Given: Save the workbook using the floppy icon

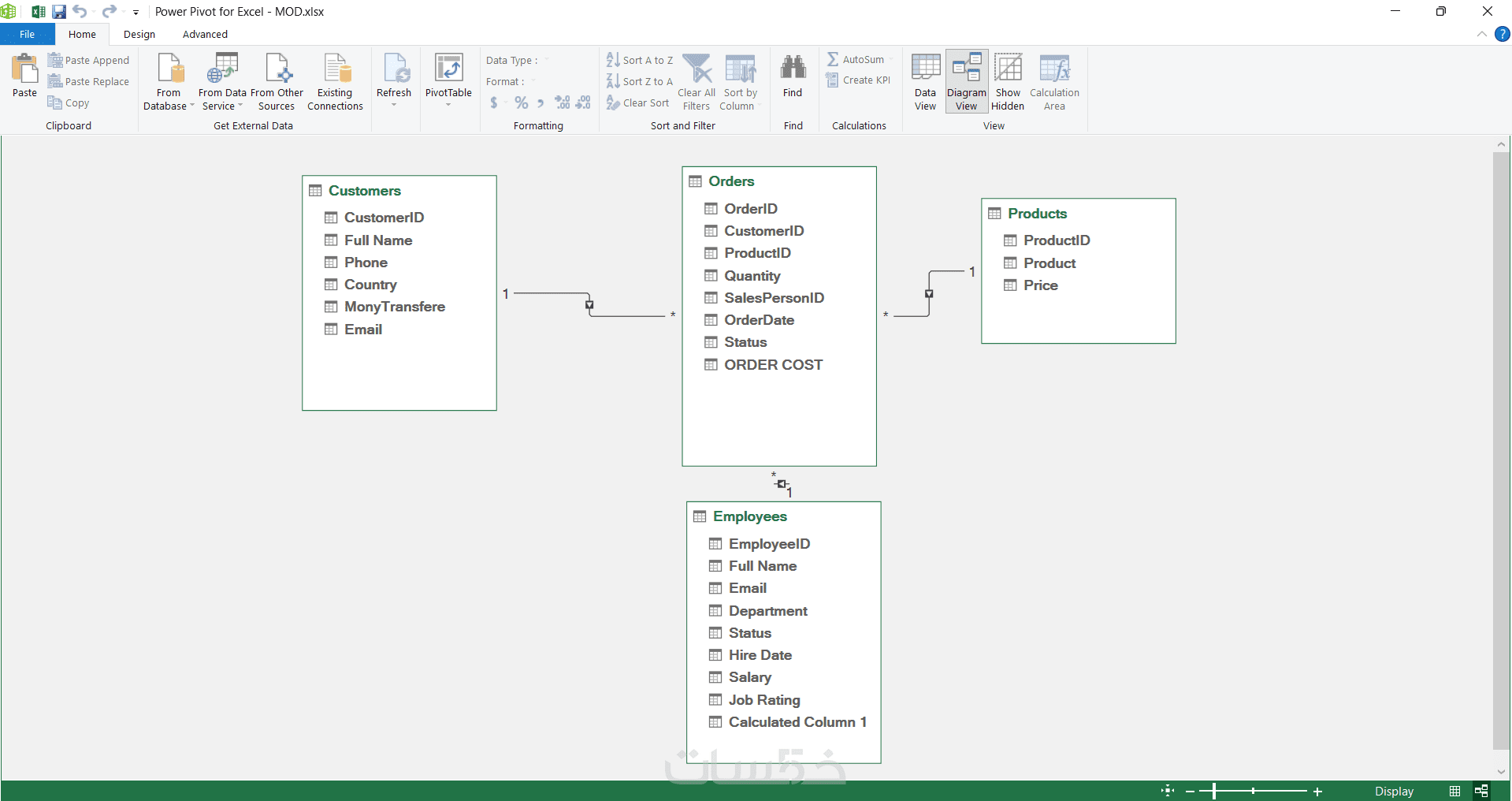Looking at the screenshot, I should click(x=59, y=12).
